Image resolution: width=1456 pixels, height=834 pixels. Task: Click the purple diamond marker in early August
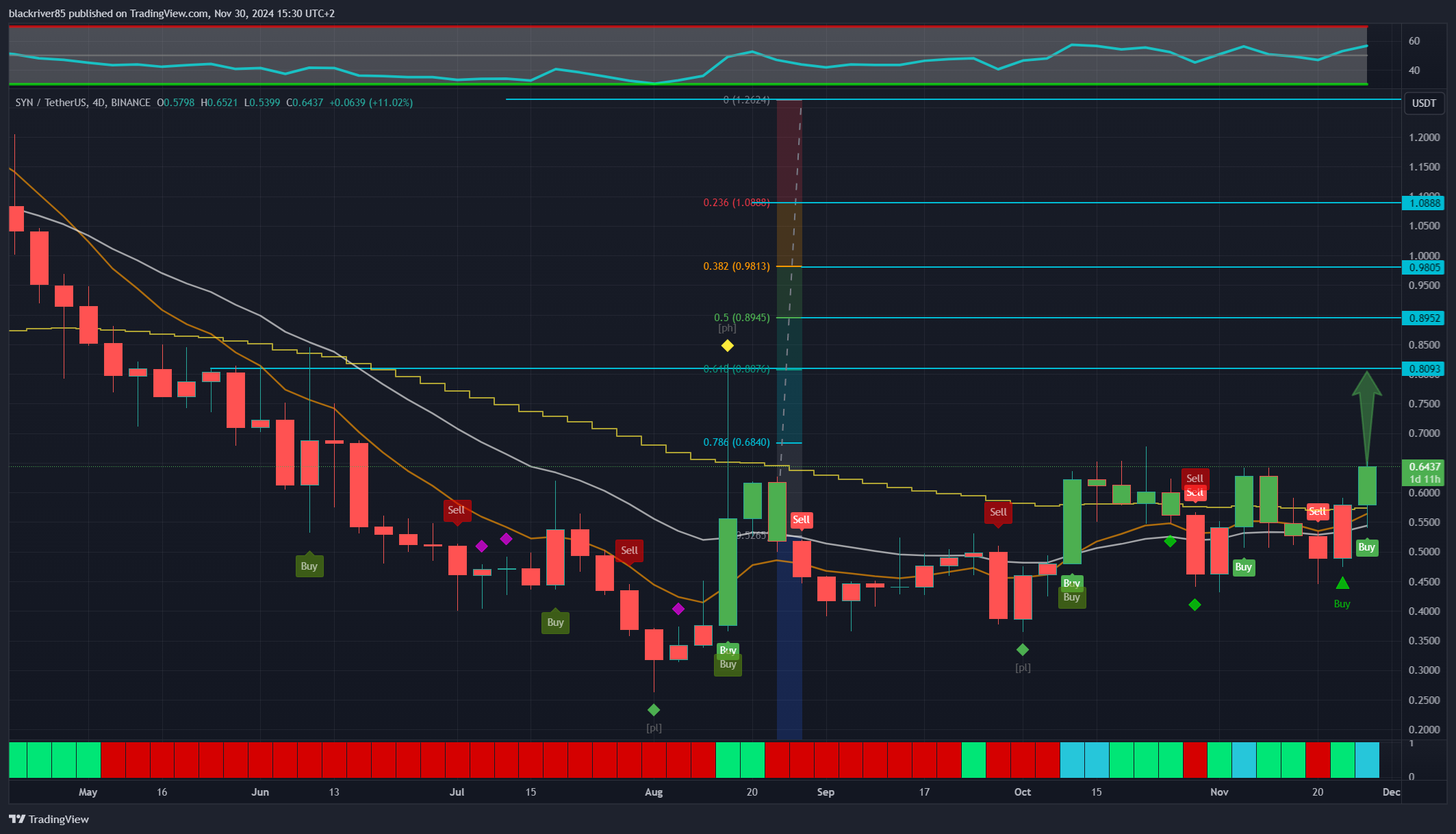(678, 609)
